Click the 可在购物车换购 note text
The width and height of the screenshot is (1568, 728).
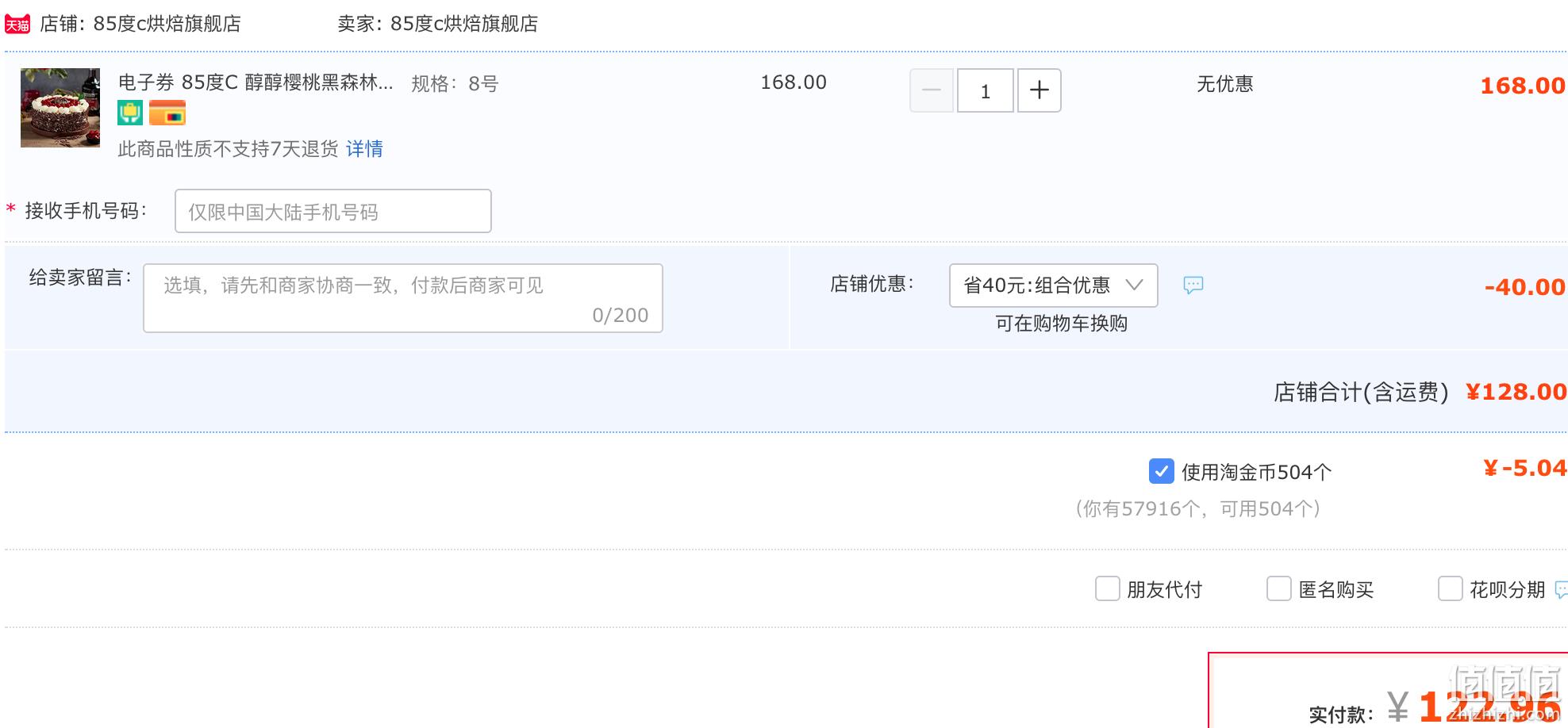click(1062, 324)
